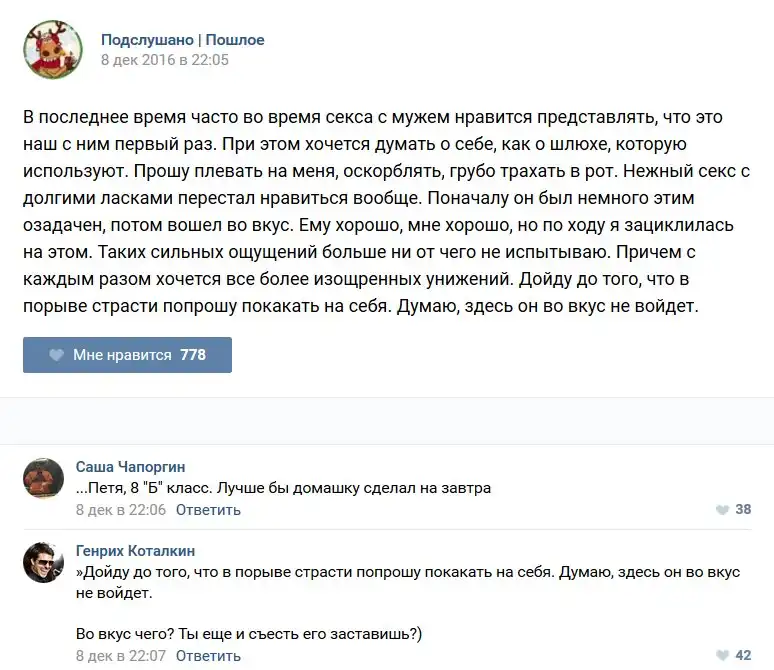Open Генрих Коталкин's profile picture
The image size is (774, 670).
pos(44,563)
